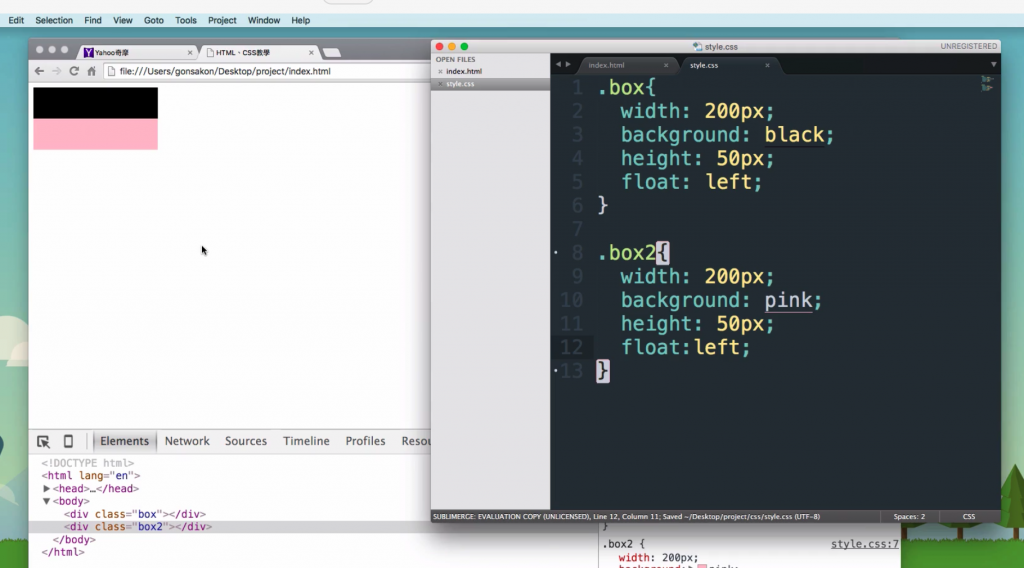Screen dimensions: 1024x568
Task: Open the Window menu
Action: (264, 20)
